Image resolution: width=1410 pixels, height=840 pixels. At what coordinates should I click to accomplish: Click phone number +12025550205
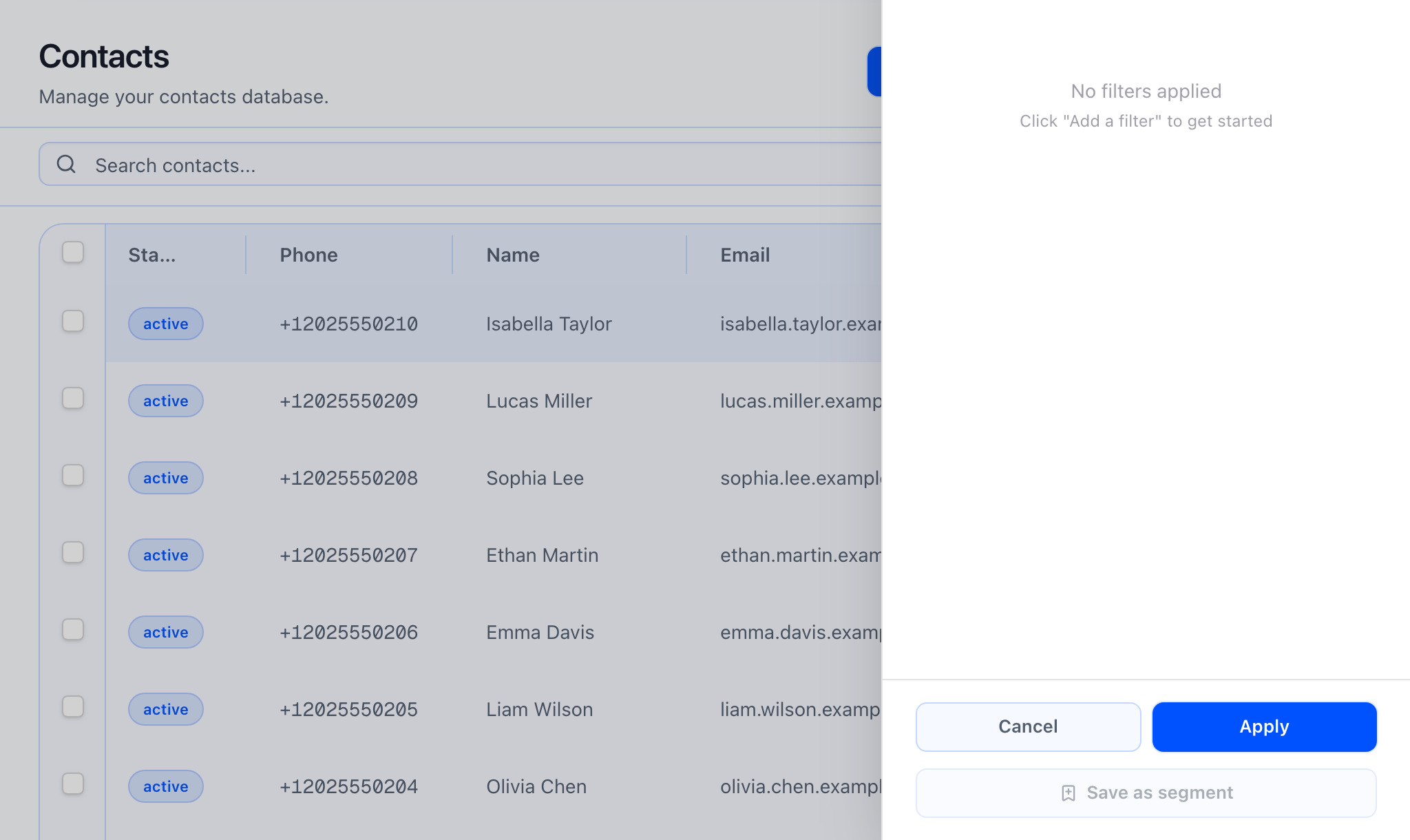pyautogui.click(x=348, y=709)
